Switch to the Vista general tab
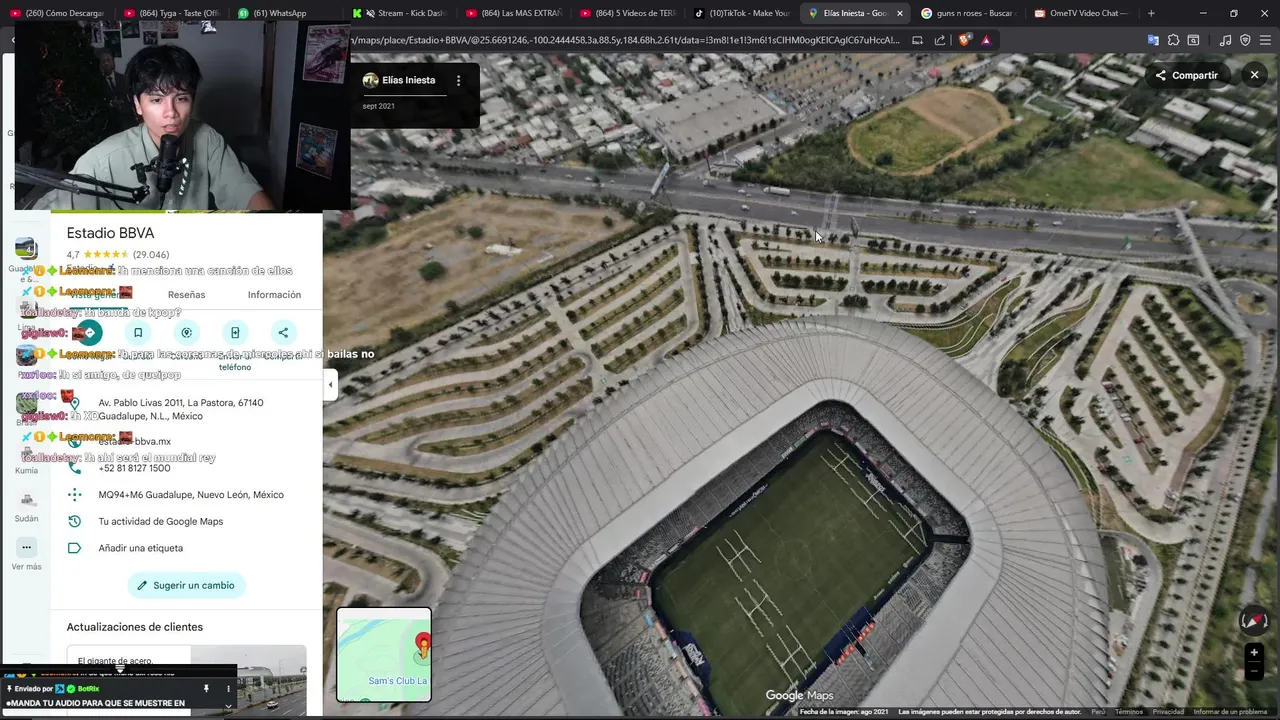 tap(97, 295)
